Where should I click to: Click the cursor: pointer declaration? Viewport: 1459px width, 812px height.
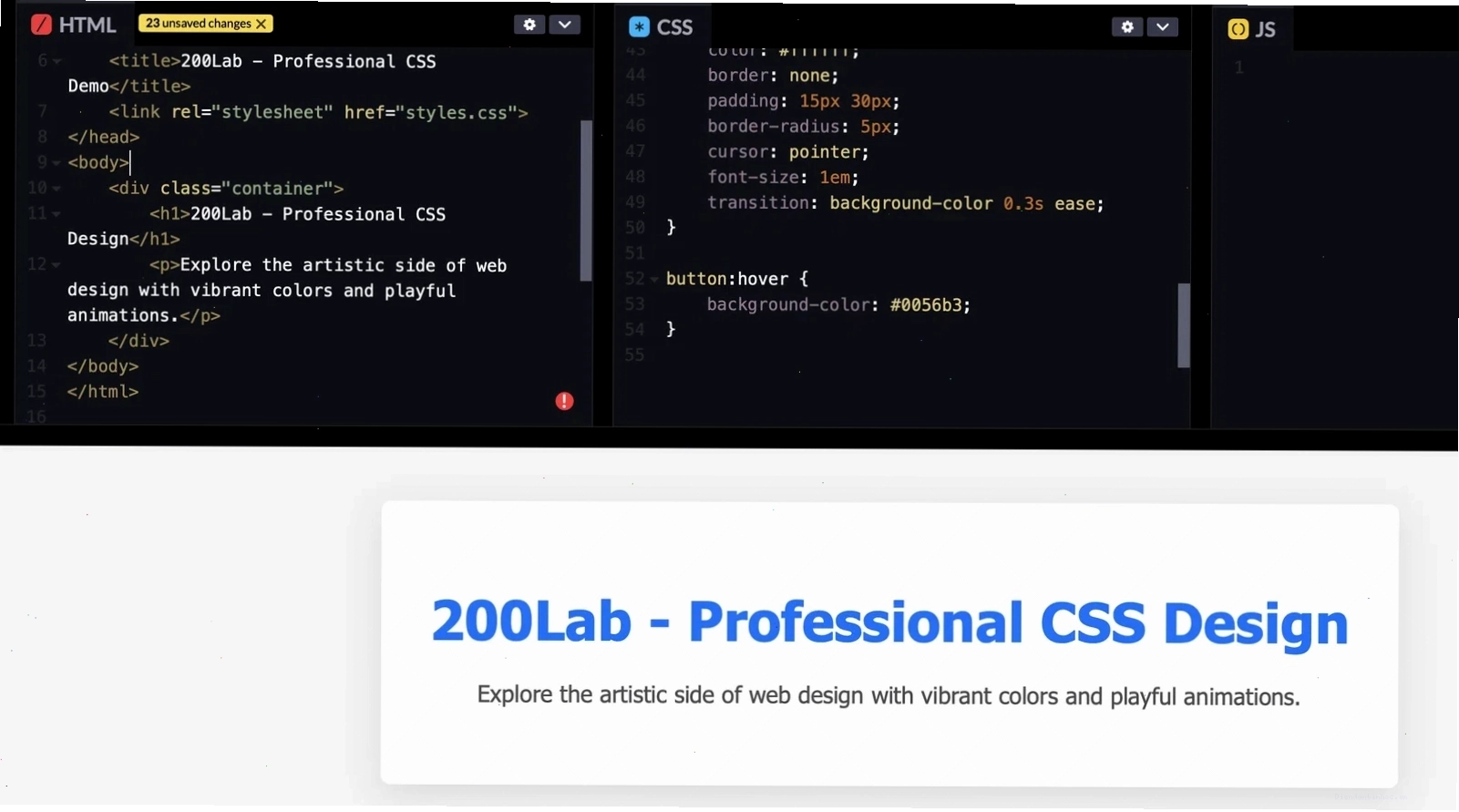tap(788, 152)
